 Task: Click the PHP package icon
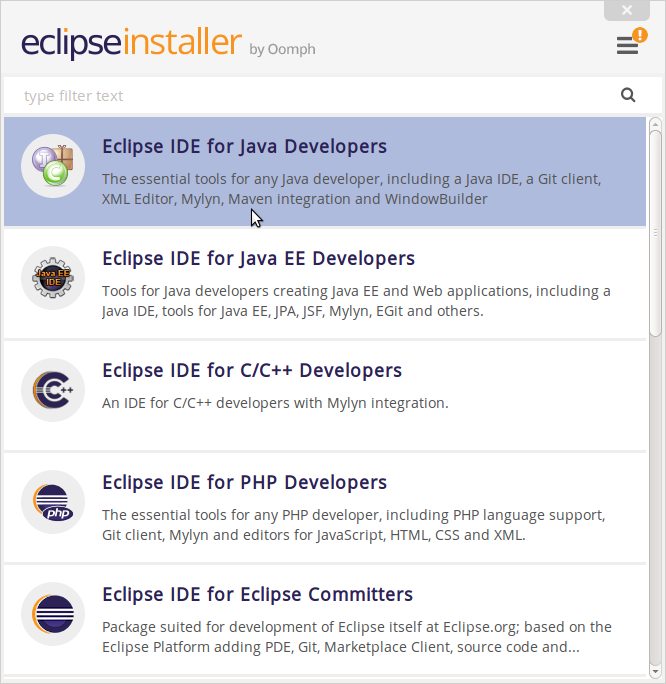pyautogui.click(x=53, y=502)
